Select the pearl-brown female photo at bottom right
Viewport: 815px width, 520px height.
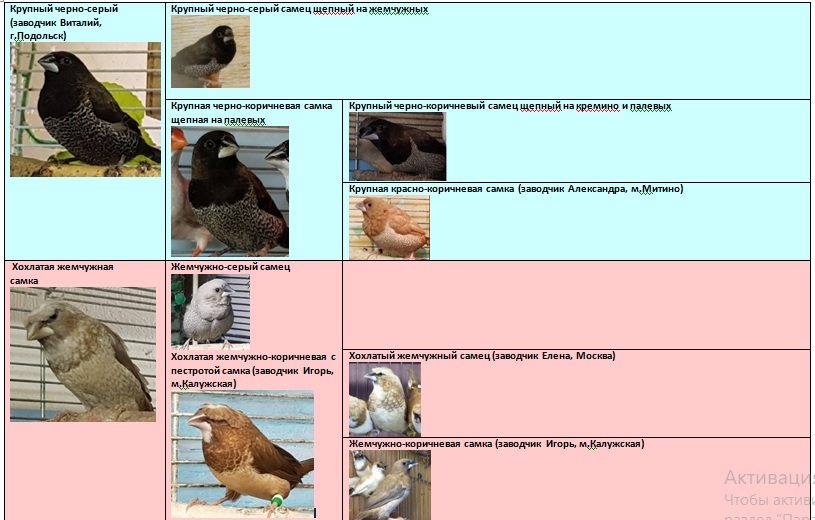(389, 484)
